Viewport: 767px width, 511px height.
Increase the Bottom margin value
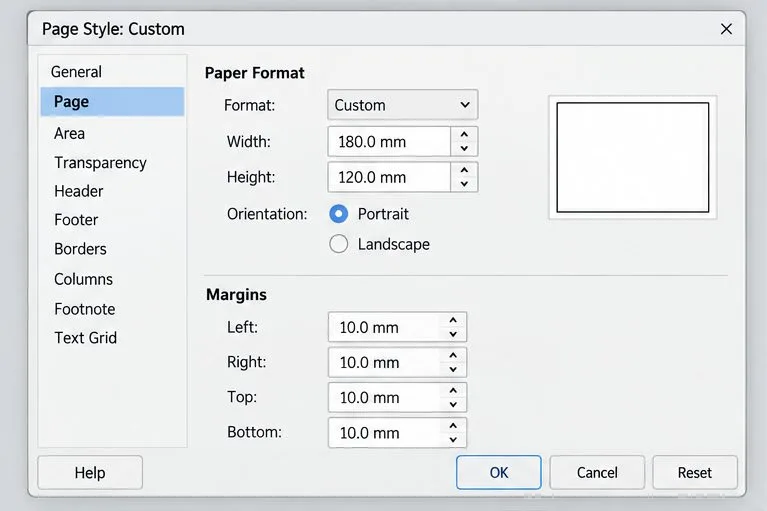tap(453, 426)
